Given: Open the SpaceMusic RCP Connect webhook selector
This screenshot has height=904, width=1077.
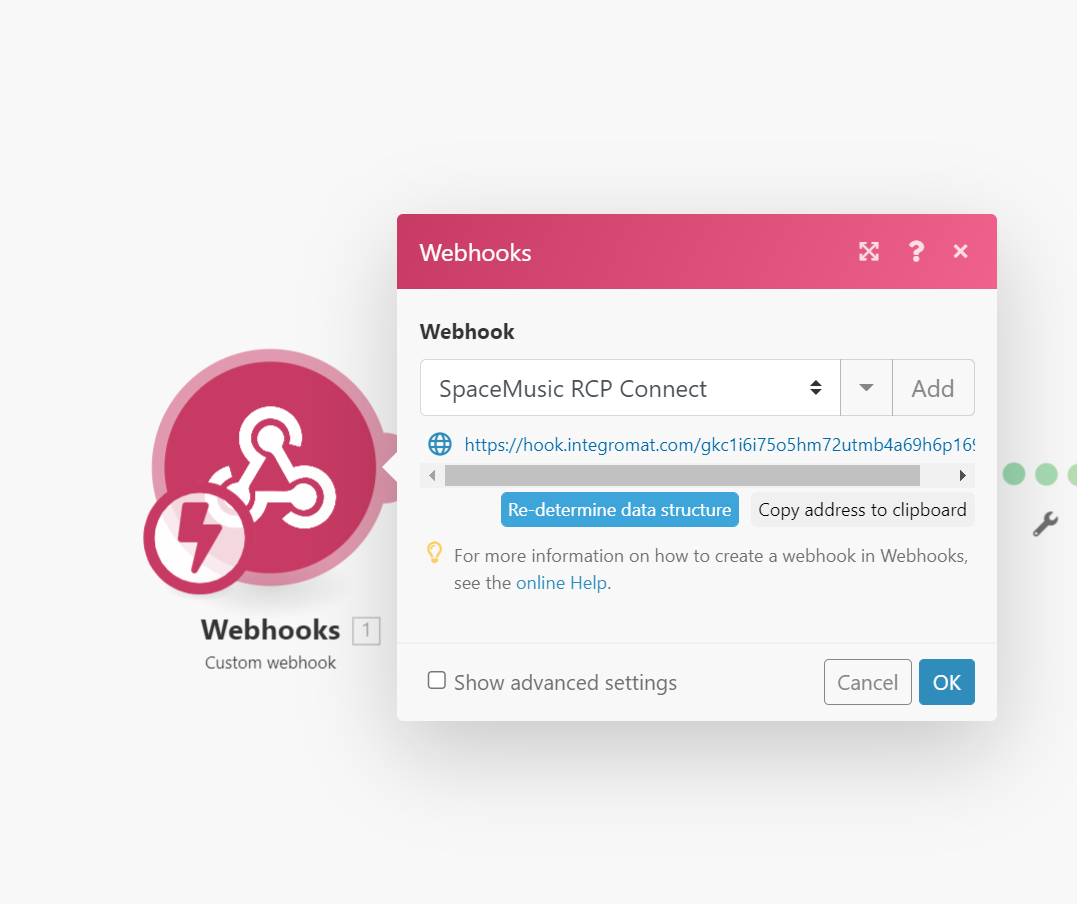Looking at the screenshot, I should 630,388.
